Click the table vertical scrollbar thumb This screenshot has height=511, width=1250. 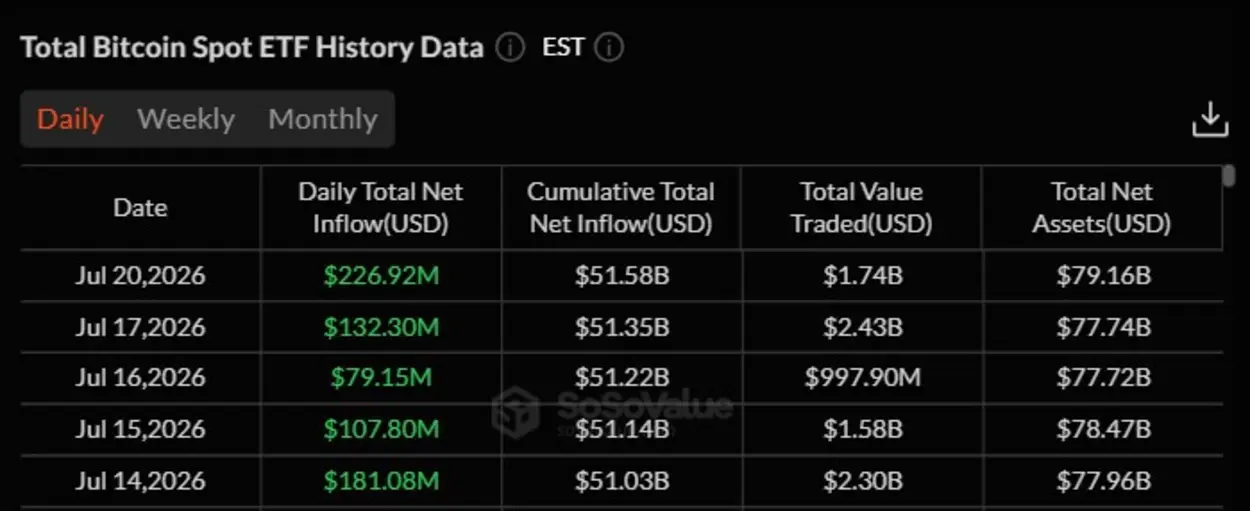[1229, 176]
